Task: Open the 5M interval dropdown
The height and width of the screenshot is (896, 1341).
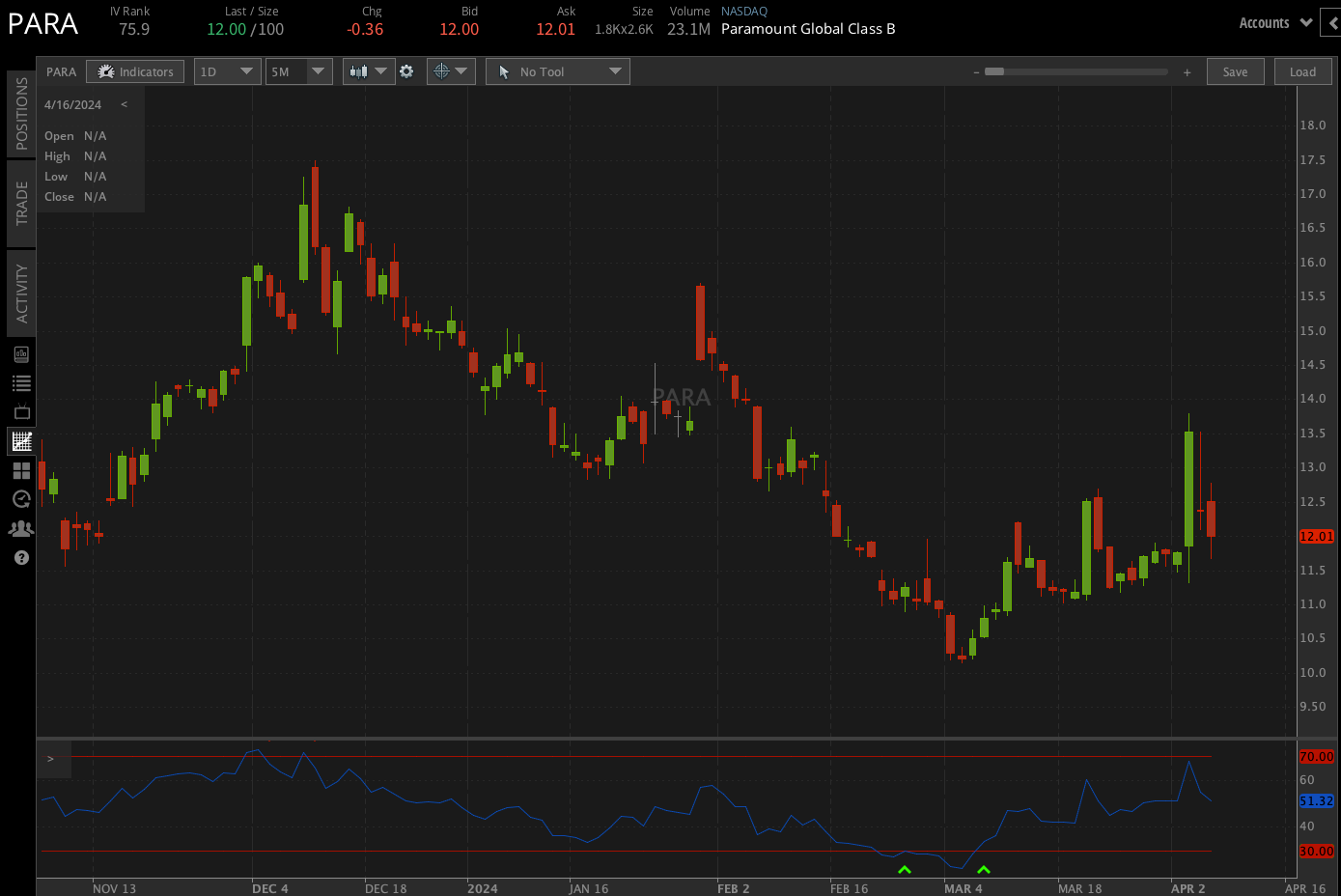Action: tap(298, 70)
